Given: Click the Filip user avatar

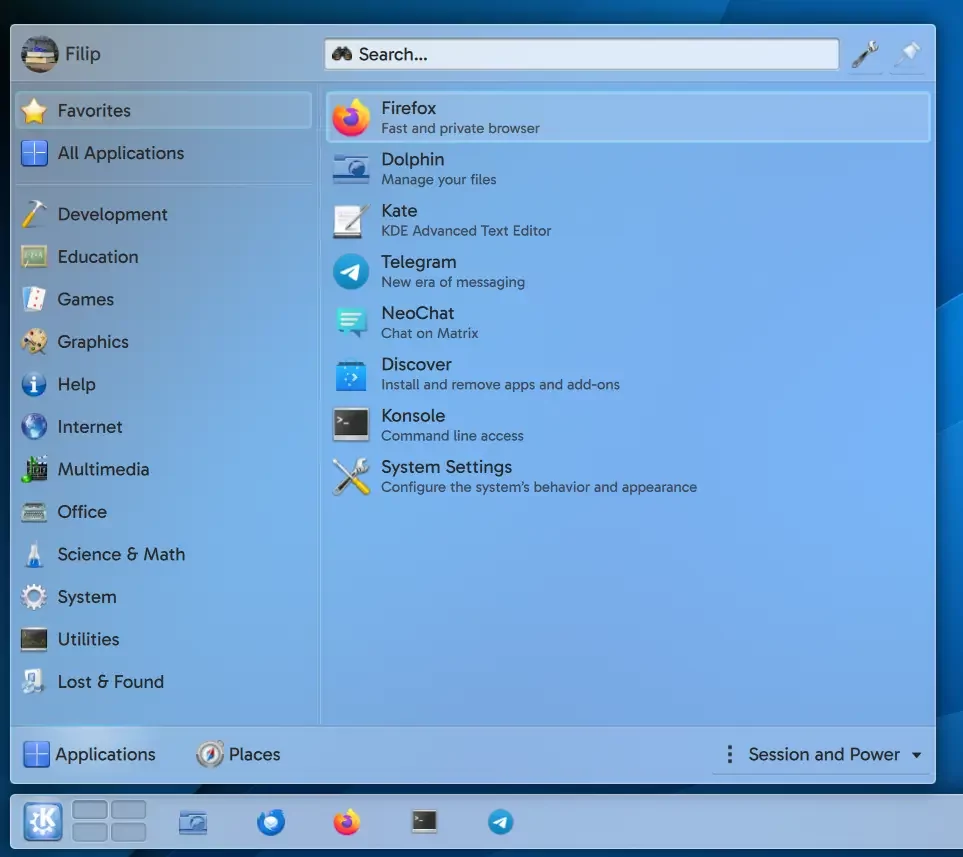Looking at the screenshot, I should [x=39, y=54].
